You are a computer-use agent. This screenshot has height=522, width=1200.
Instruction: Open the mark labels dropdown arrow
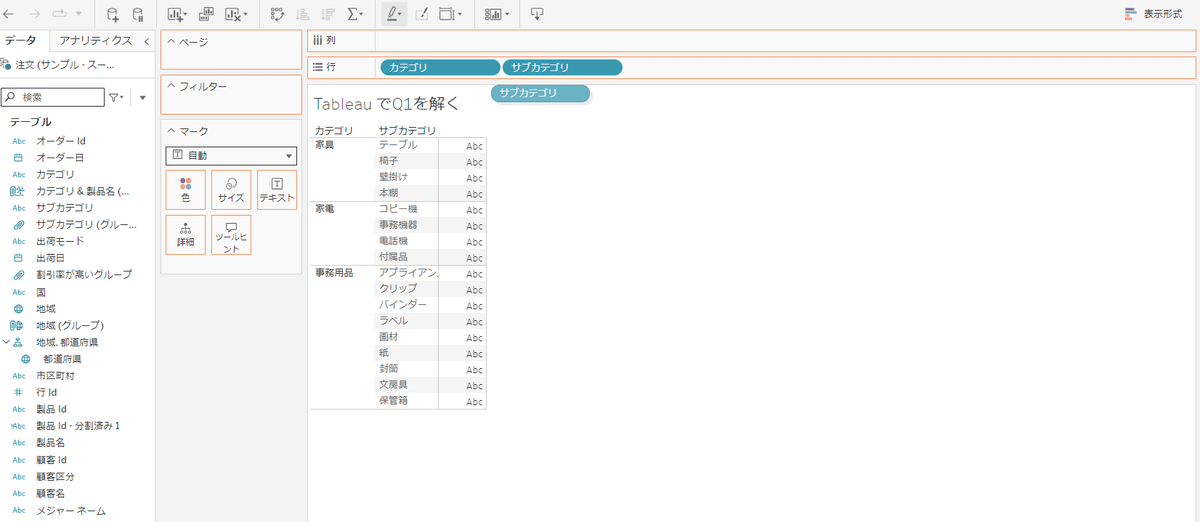point(460,15)
